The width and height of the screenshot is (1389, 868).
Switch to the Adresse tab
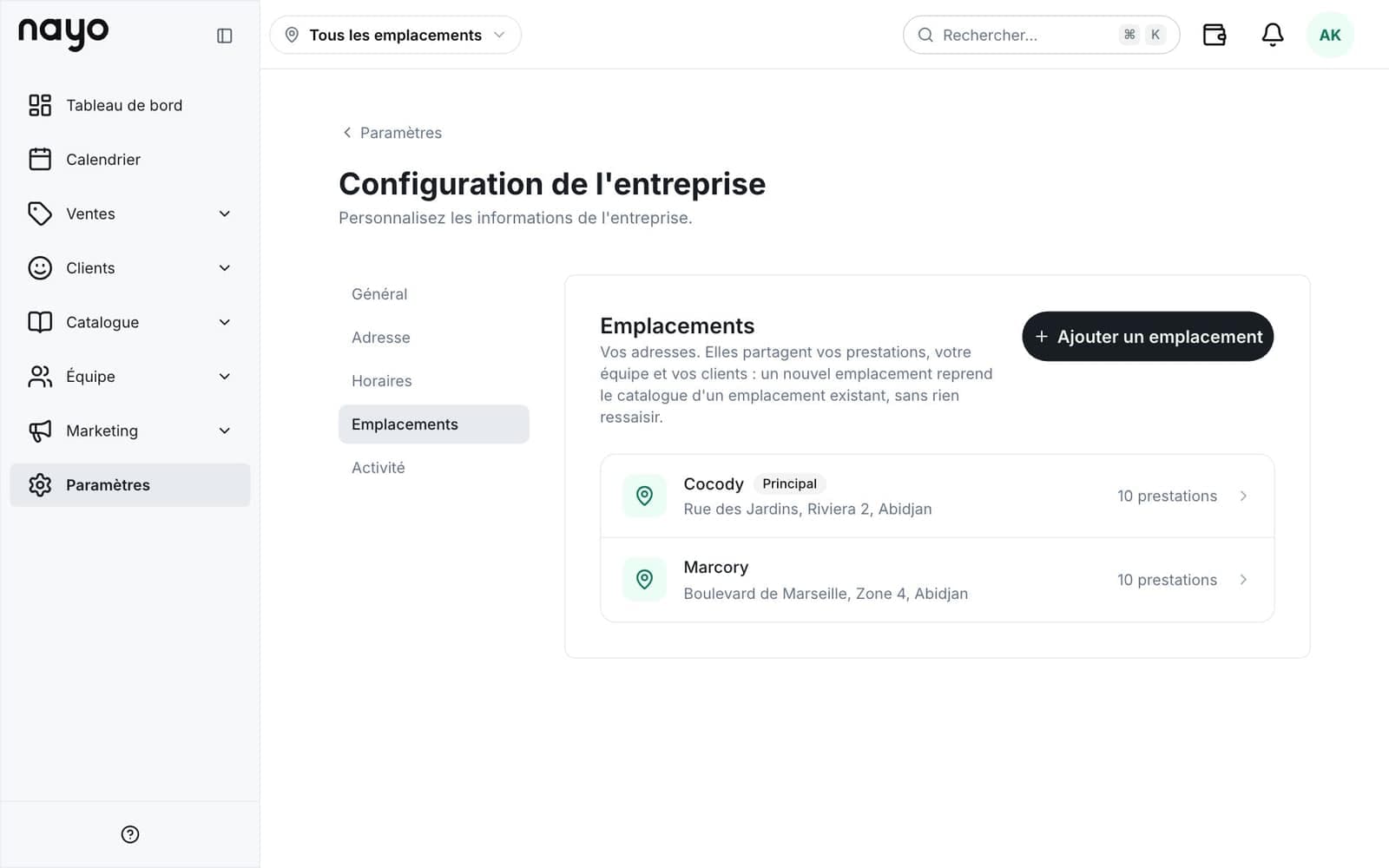(433, 338)
